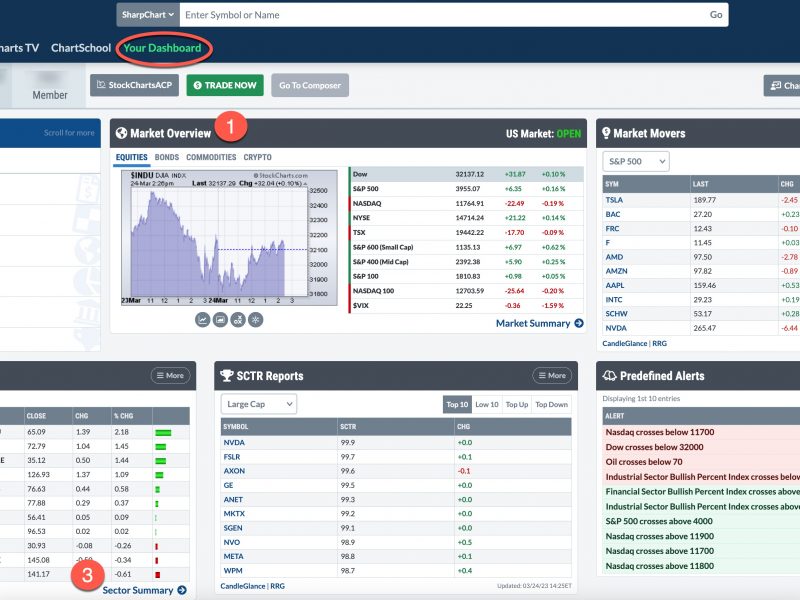
Task: Select S&P 600 (Small Cap) row
Action: (x=466, y=247)
